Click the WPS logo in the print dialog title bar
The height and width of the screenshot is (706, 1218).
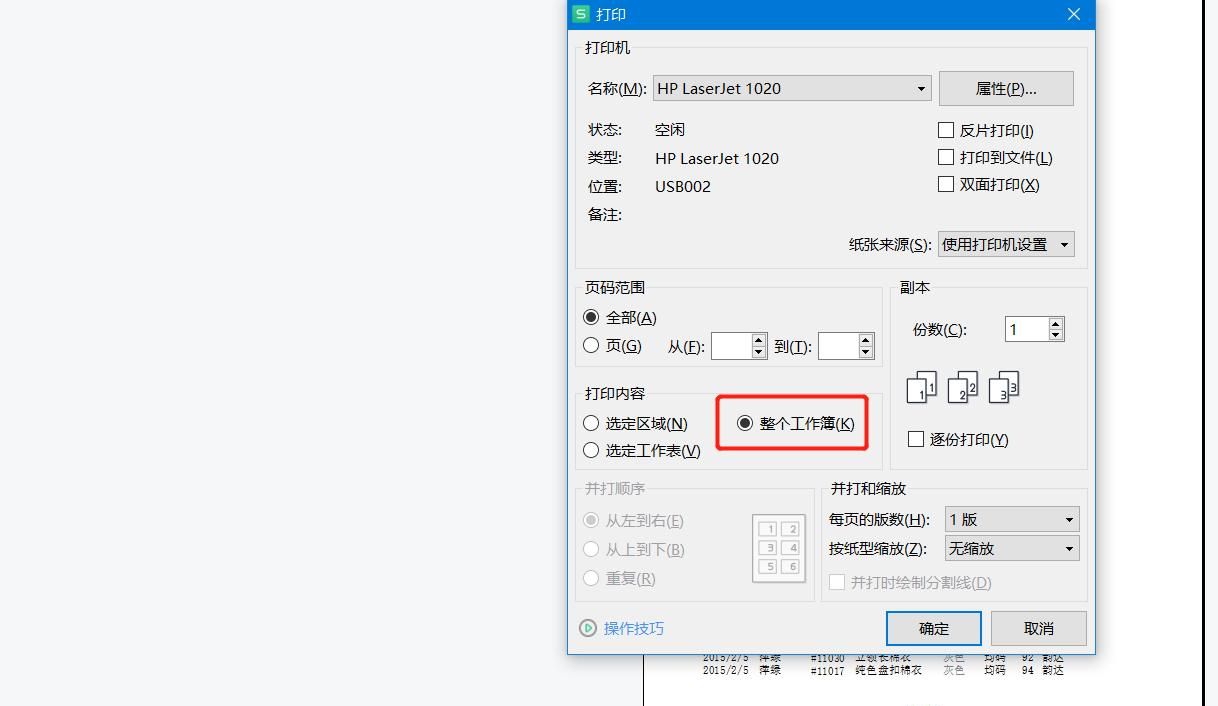(580, 14)
